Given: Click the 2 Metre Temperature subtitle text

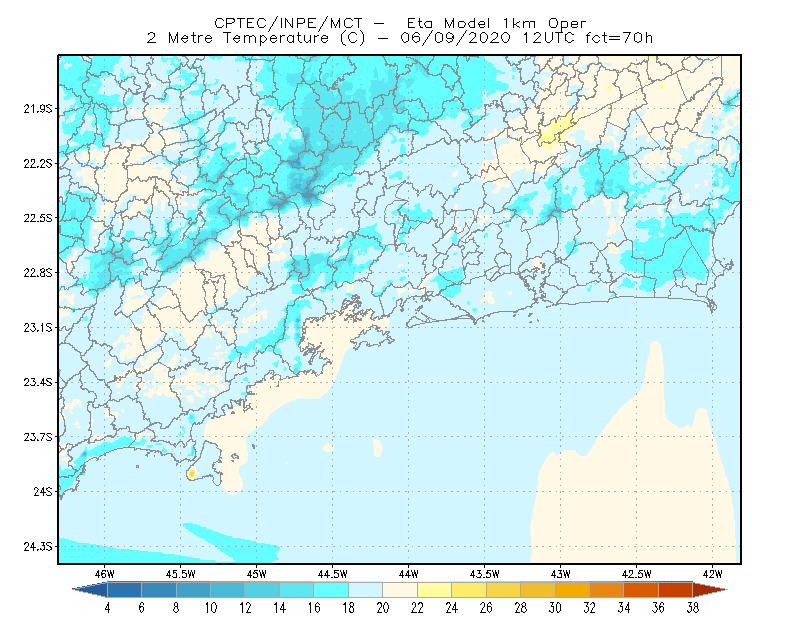Looking at the screenshot, I should (x=238, y=38).
